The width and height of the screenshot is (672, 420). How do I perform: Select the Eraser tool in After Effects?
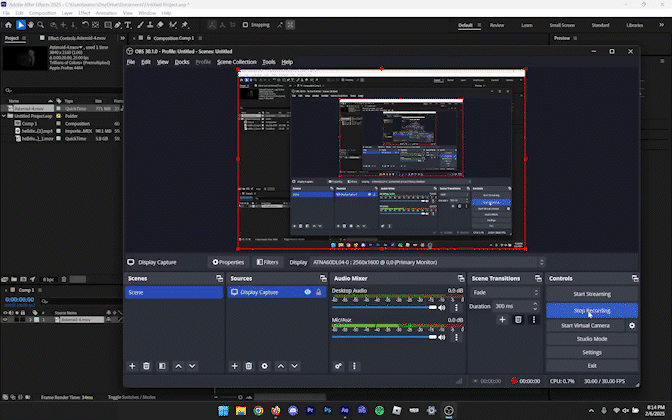pos(160,25)
